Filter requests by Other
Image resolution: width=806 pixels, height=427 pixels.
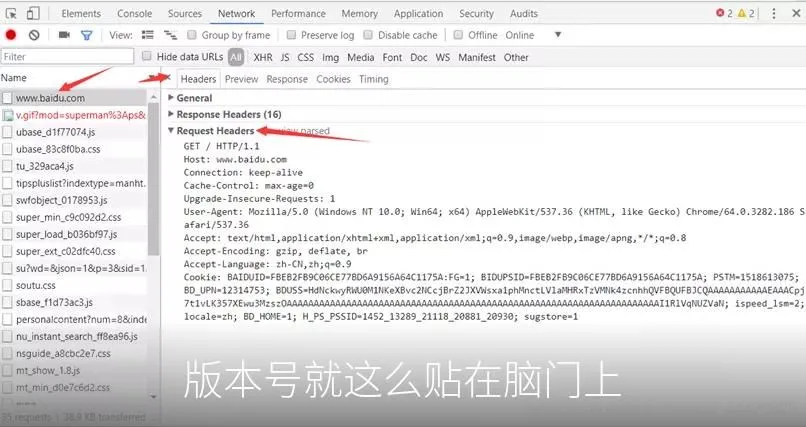coord(516,57)
